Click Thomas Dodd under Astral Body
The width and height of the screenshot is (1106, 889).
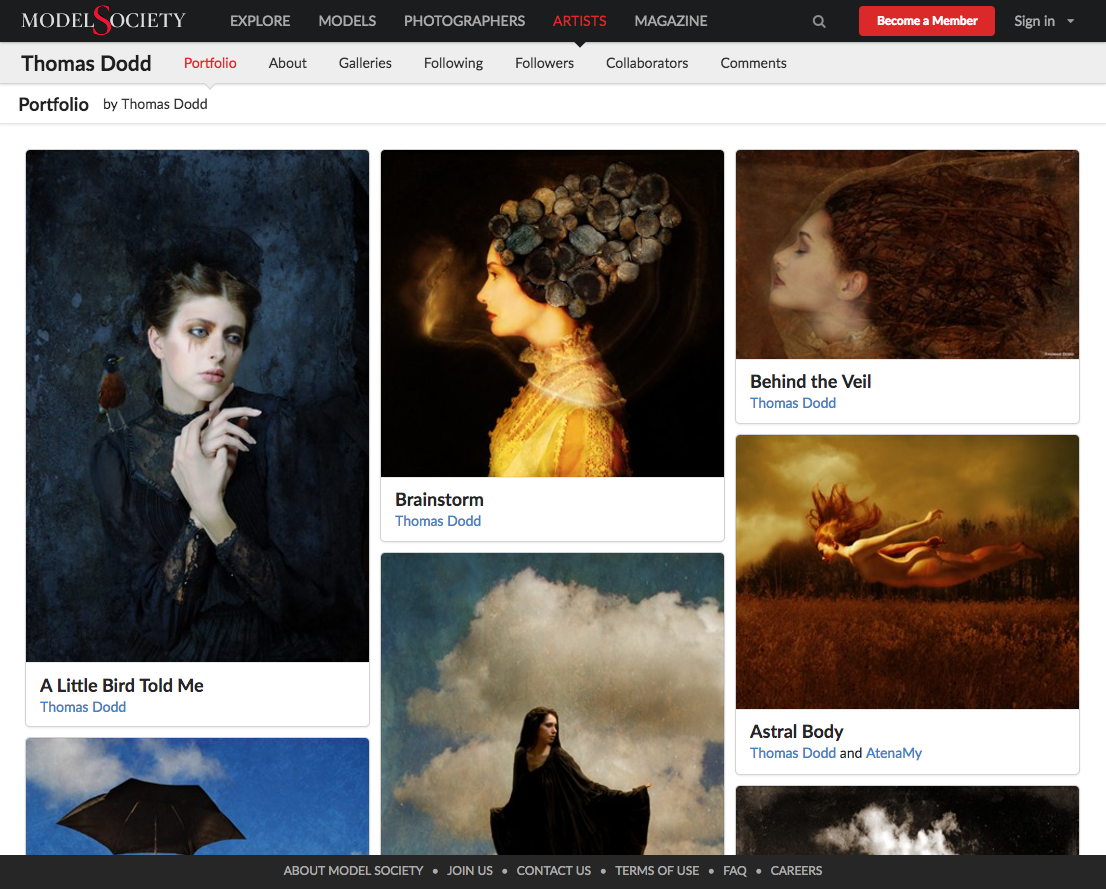click(x=793, y=753)
